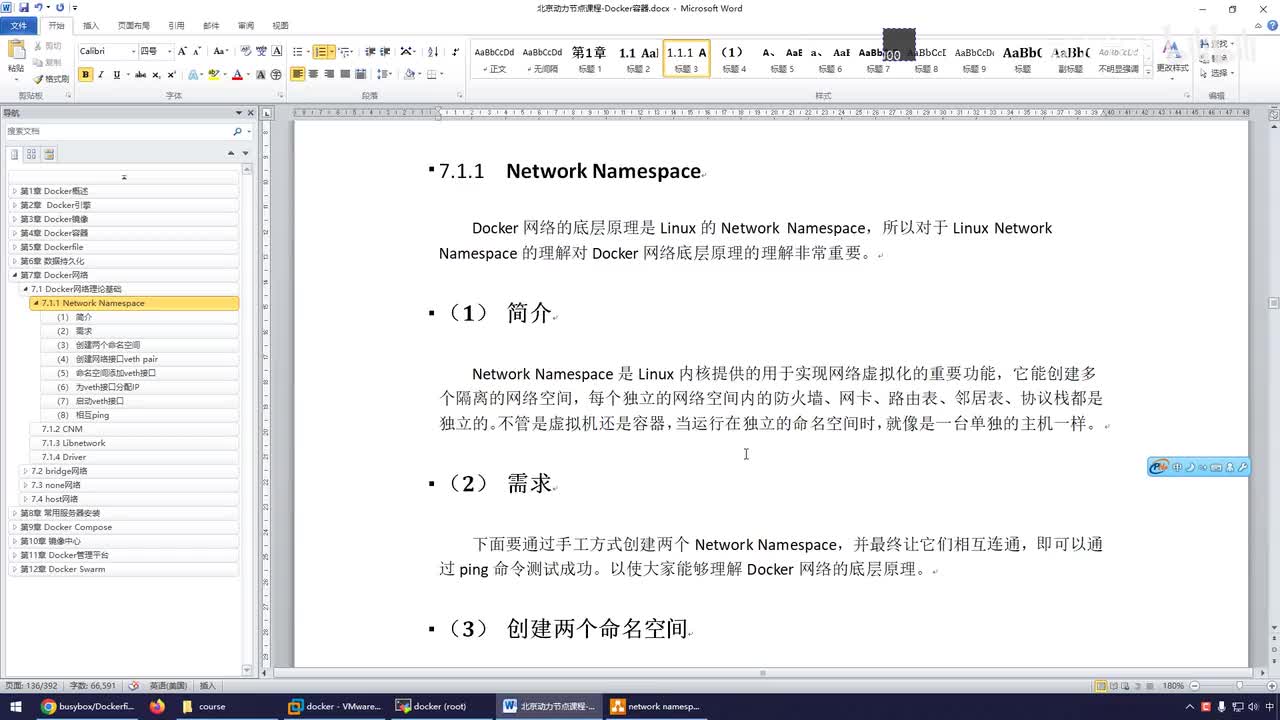Open the docker (root) terminal from taskbar
1280x720 pixels.
click(x=435, y=706)
